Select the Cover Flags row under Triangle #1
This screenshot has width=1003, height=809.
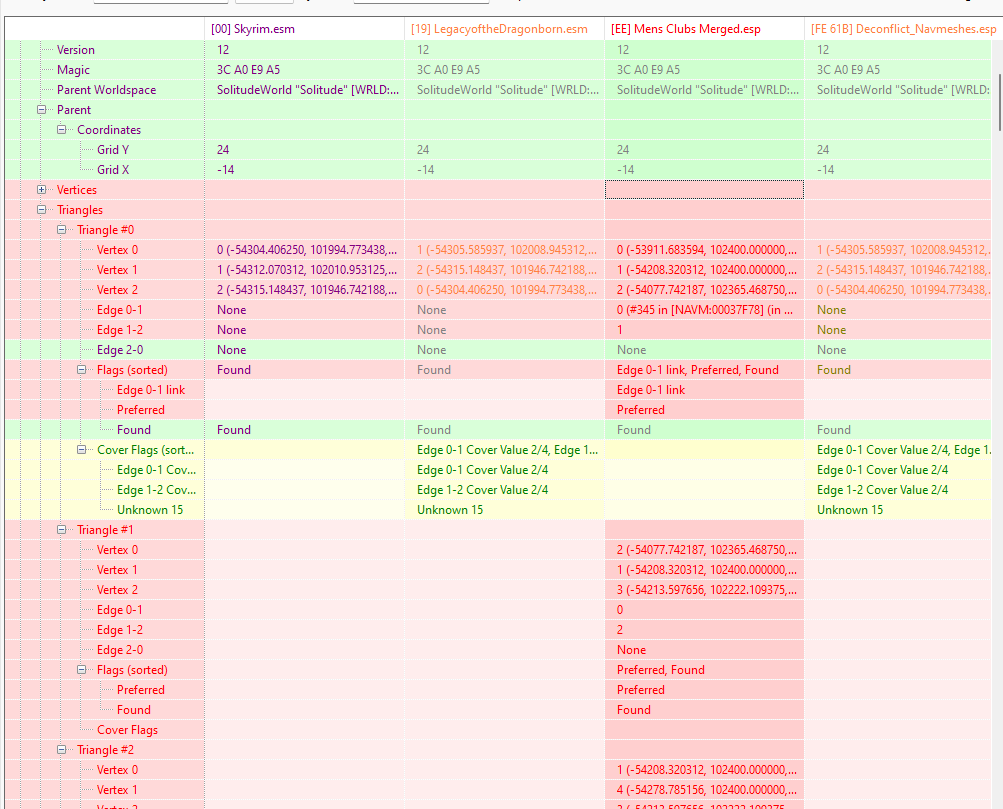(x=127, y=730)
